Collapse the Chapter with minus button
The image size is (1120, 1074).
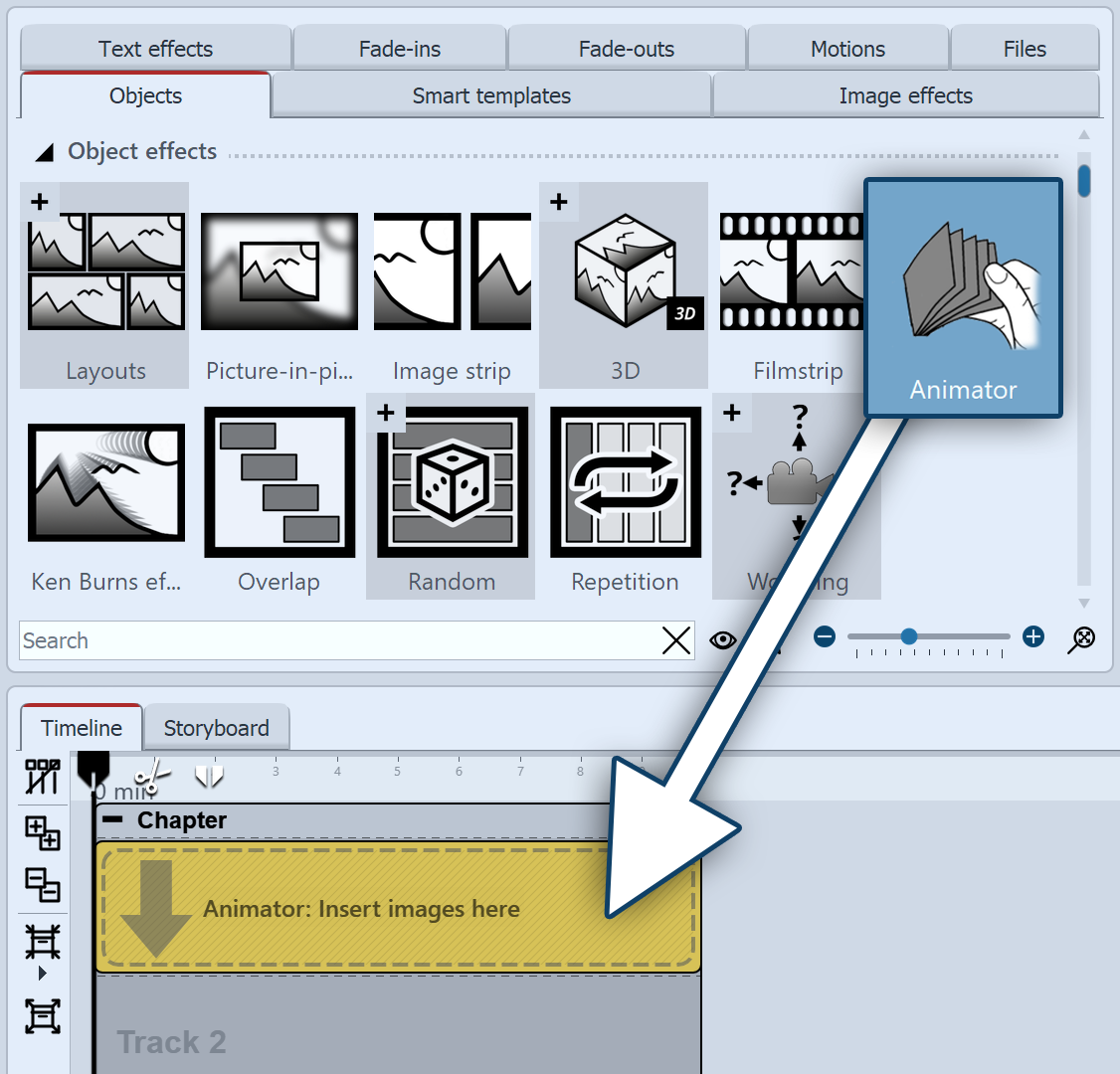[113, 820]
